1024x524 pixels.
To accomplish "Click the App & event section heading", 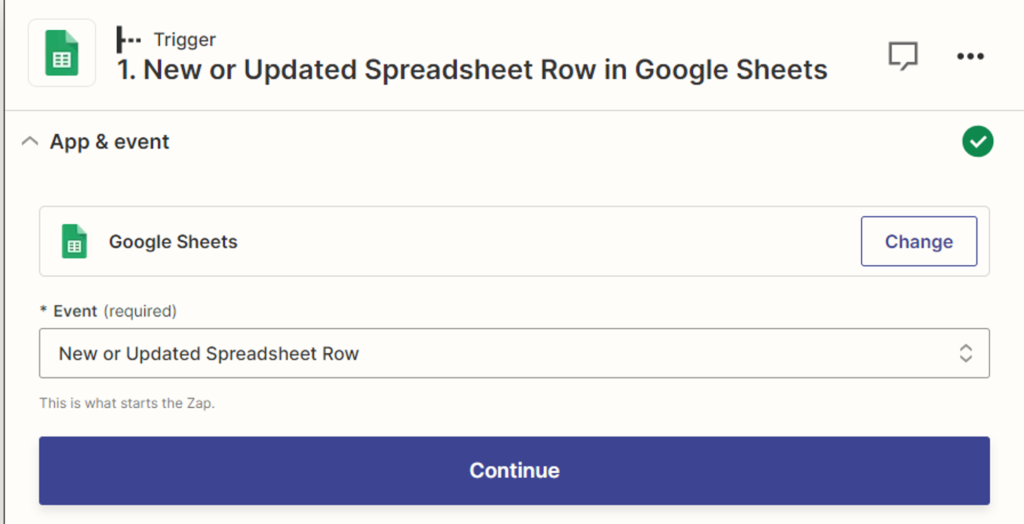I will tap(110, 142).
